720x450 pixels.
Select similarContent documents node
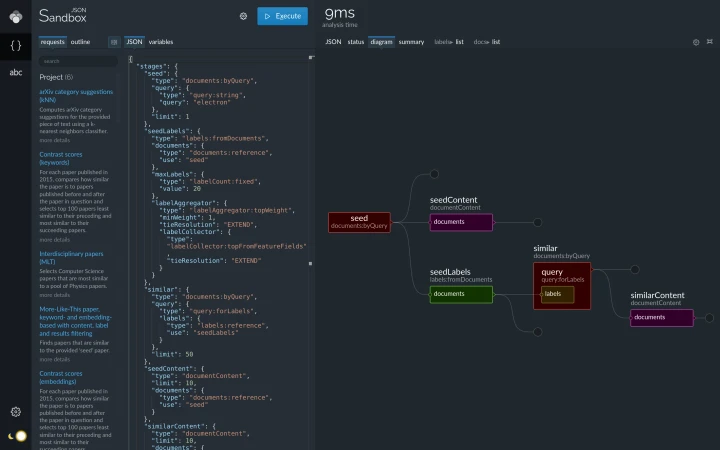(x=662, y=317)
